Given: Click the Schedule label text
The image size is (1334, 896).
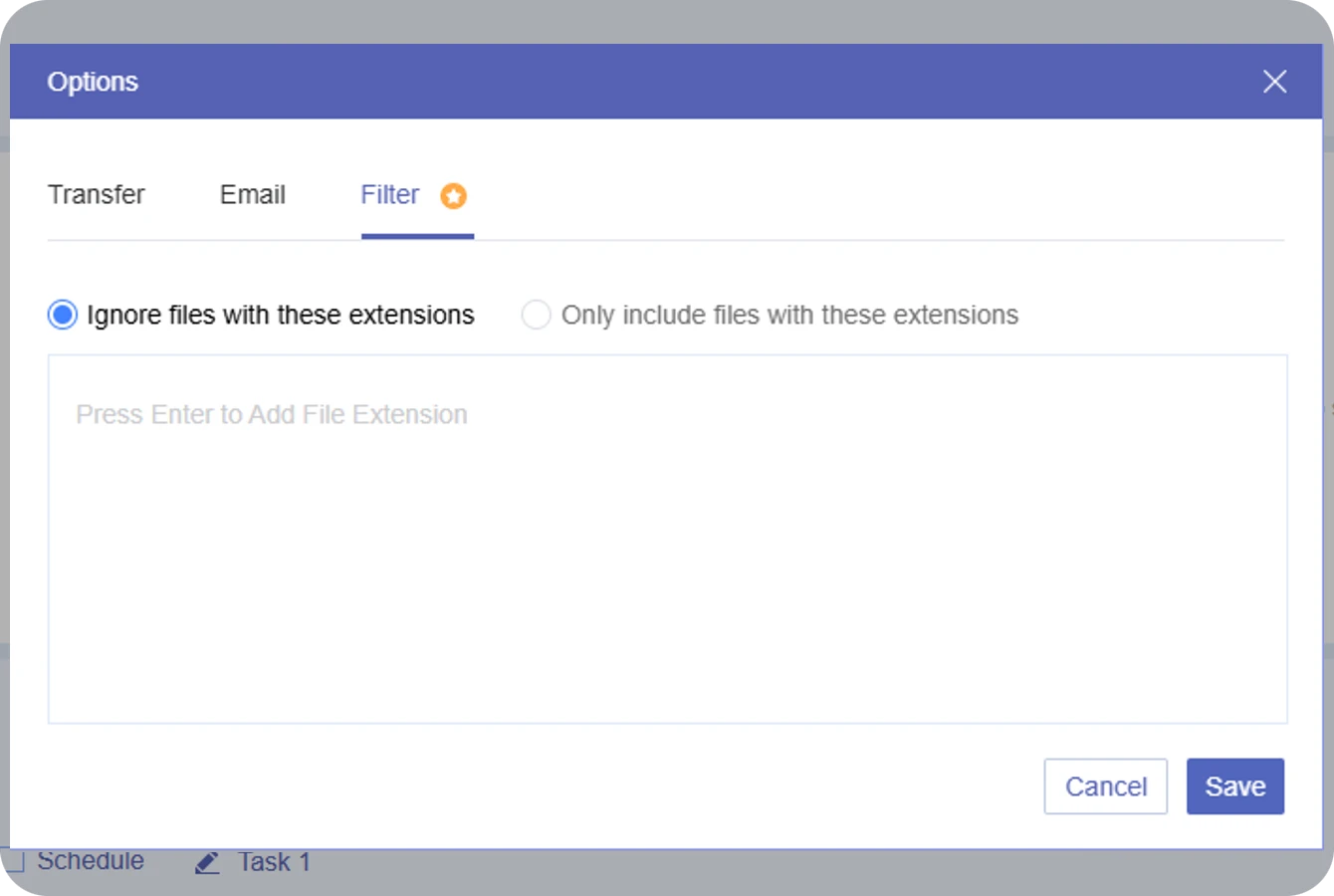Looking at the screenshot, I should (x=91, y=860).
